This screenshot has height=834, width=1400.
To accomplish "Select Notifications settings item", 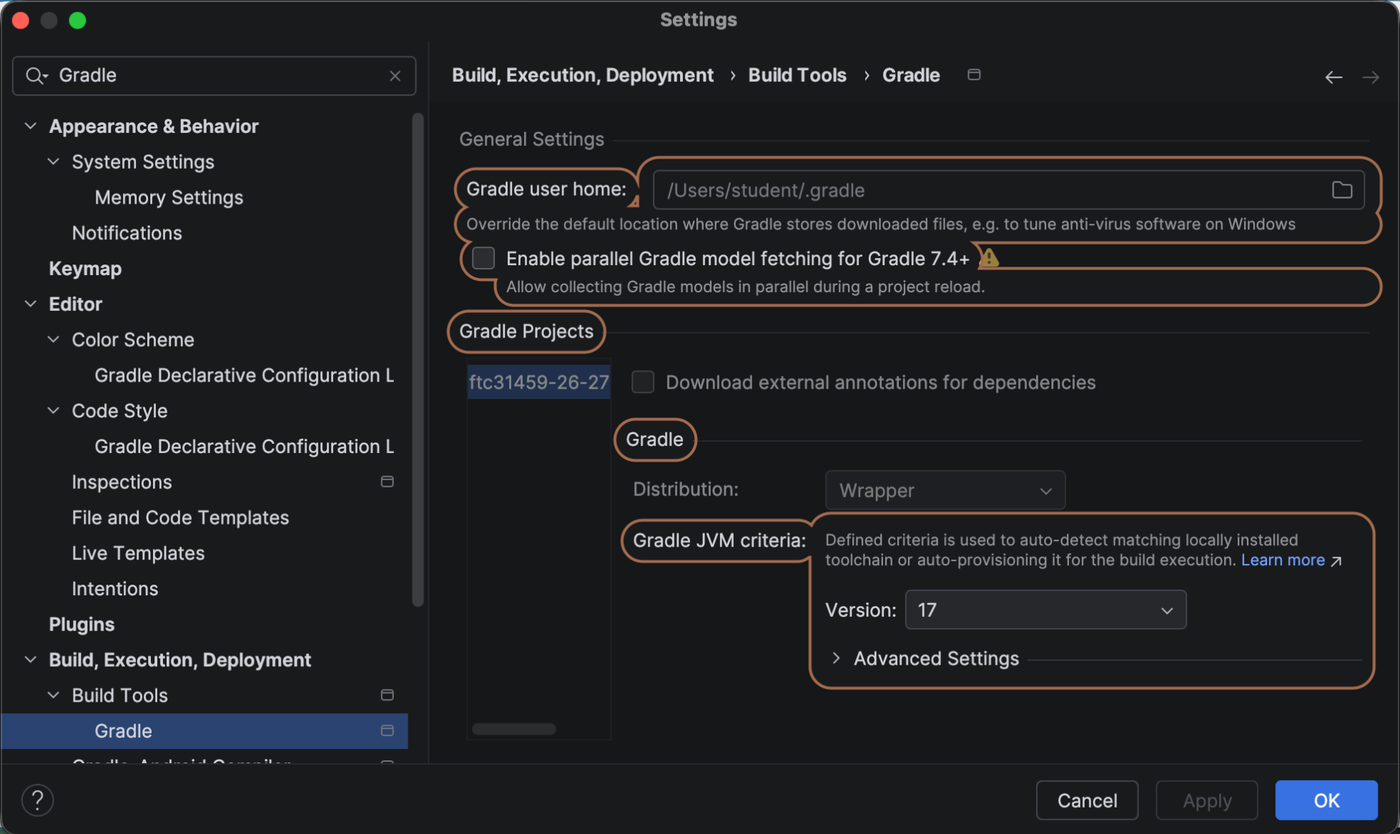I will pyautogui.click(x=127, y=233).
